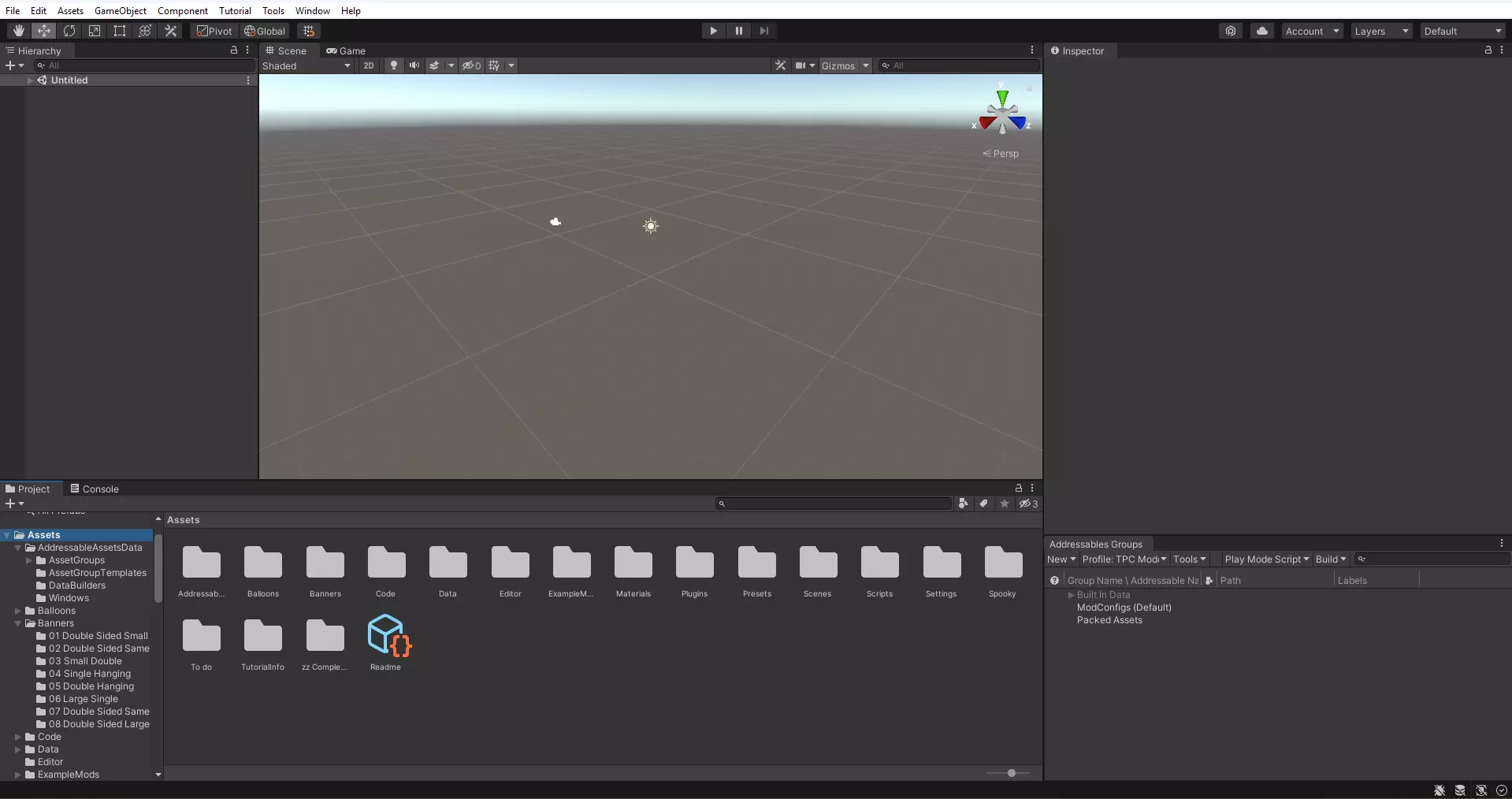Click the bug icon in the status bar
This screenshot has width=1512, height=799.
[x=1440, y=790]
